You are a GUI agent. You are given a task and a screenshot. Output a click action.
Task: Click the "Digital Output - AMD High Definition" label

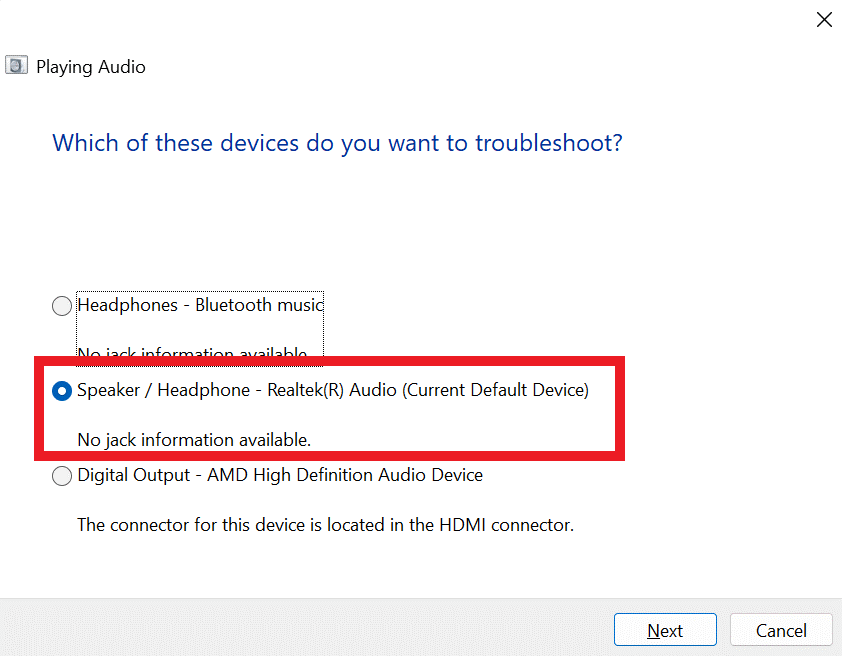point(280,475)
